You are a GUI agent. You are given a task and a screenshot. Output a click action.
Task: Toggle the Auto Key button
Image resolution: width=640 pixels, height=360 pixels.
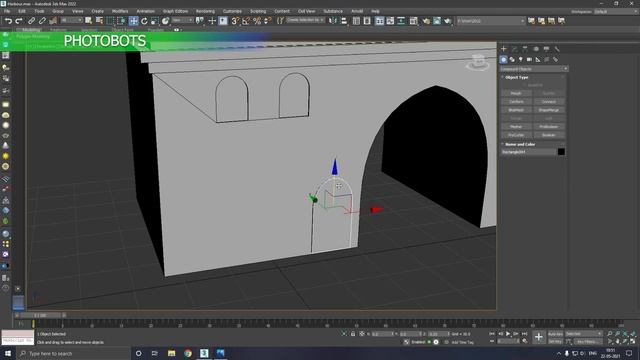(555, 334)
